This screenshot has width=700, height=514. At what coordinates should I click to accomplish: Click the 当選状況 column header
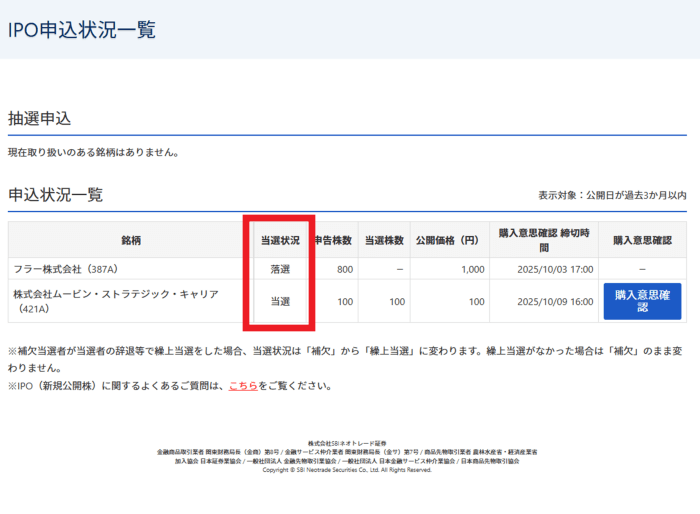(280, 240)
